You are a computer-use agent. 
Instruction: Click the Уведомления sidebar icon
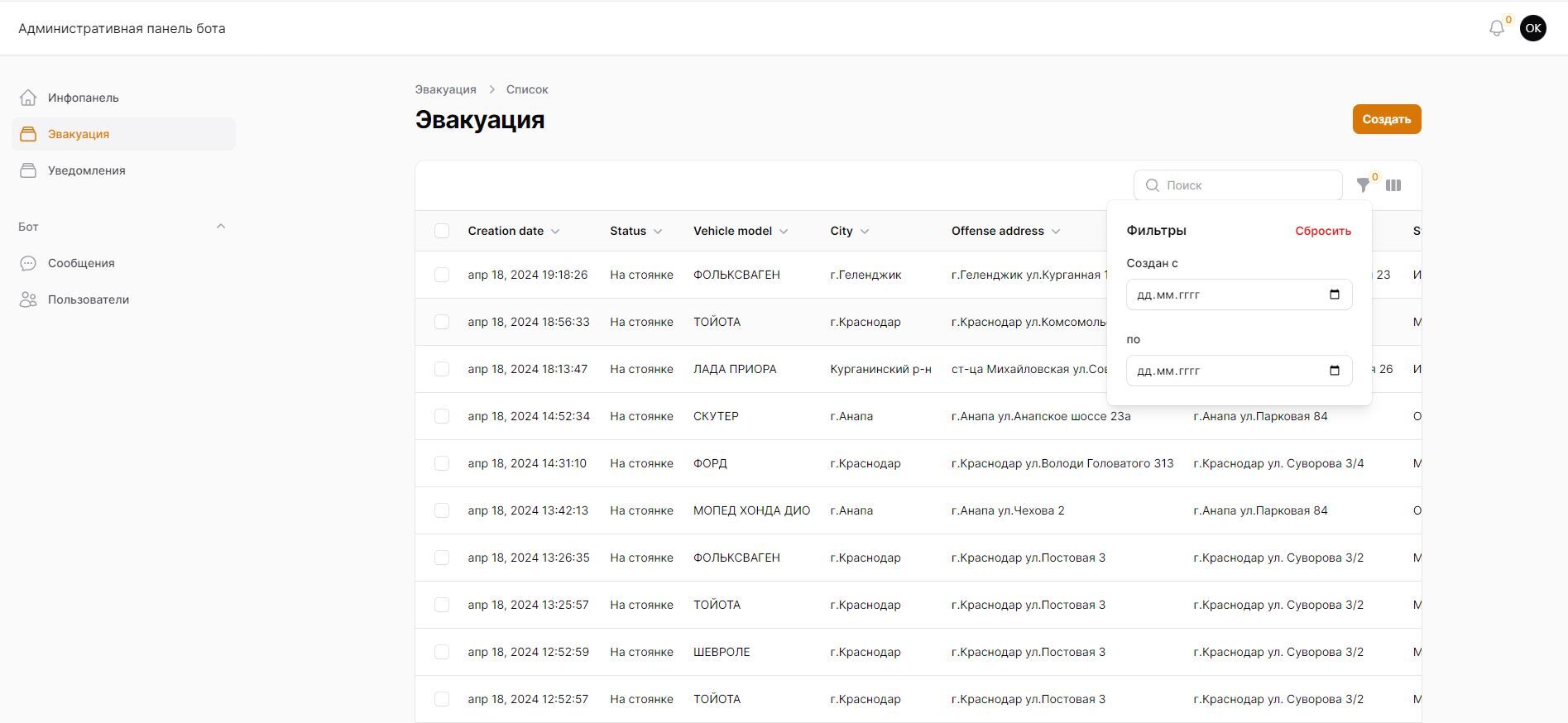[x=28, y=170]
